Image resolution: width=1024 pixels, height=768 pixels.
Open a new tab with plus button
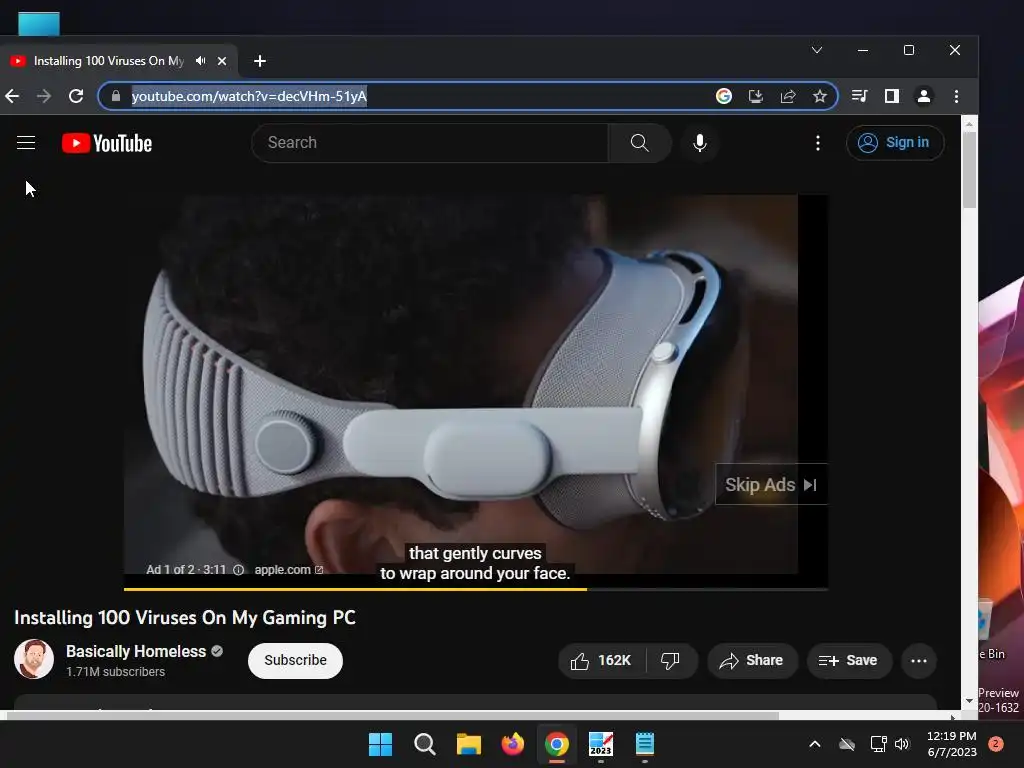[260, 61]
